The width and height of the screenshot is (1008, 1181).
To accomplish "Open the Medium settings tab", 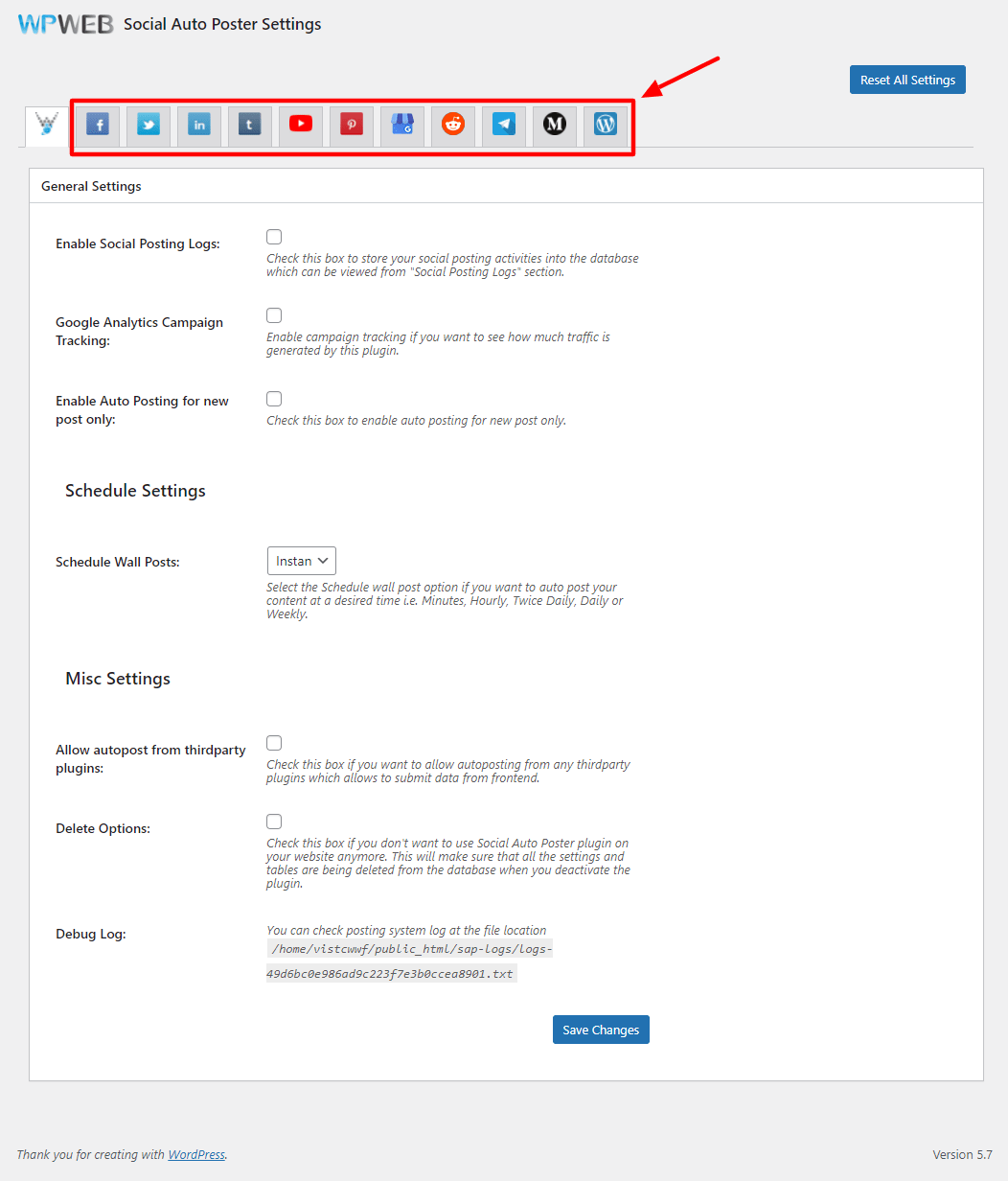I will [x=554, y=125].
